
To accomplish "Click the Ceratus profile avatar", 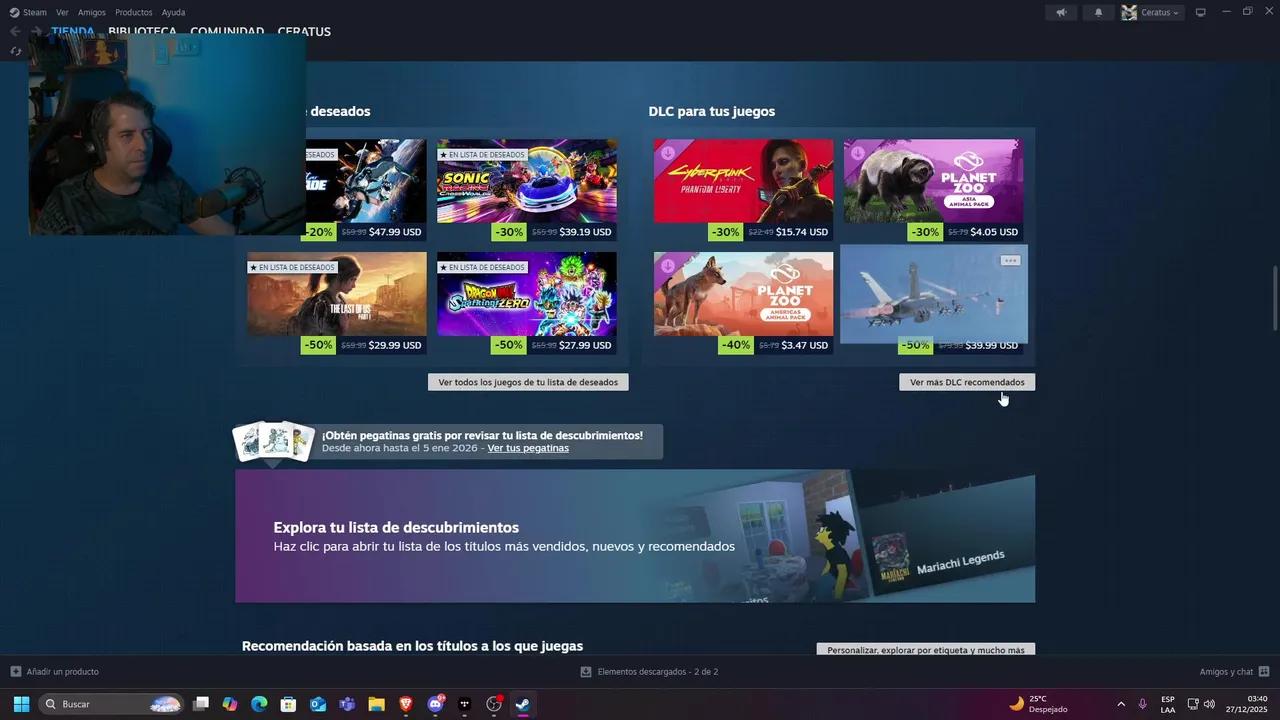I will pyautogui.click(x=1129, y=13).
